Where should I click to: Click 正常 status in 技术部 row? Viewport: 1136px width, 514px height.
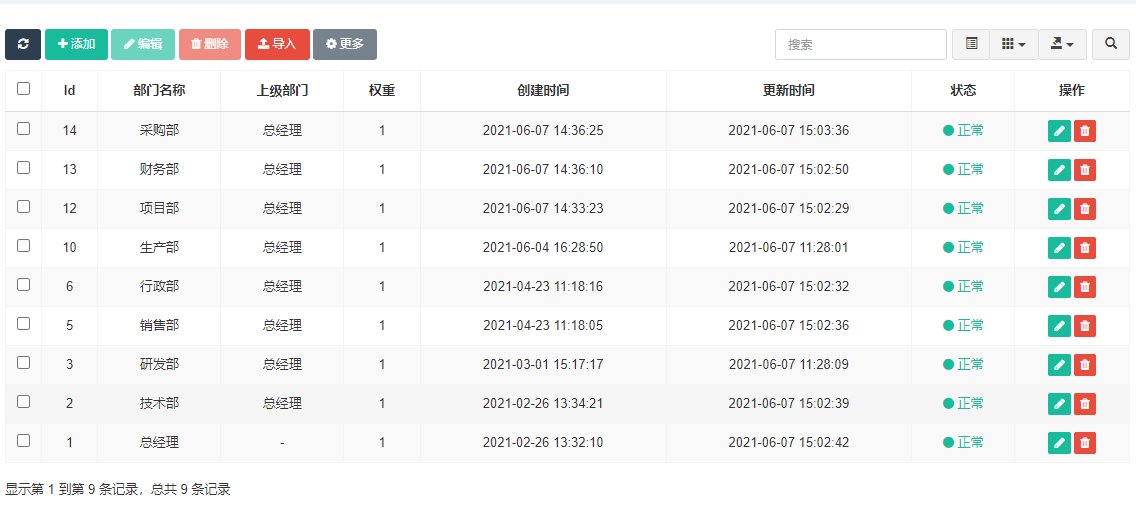coord(963,403)
